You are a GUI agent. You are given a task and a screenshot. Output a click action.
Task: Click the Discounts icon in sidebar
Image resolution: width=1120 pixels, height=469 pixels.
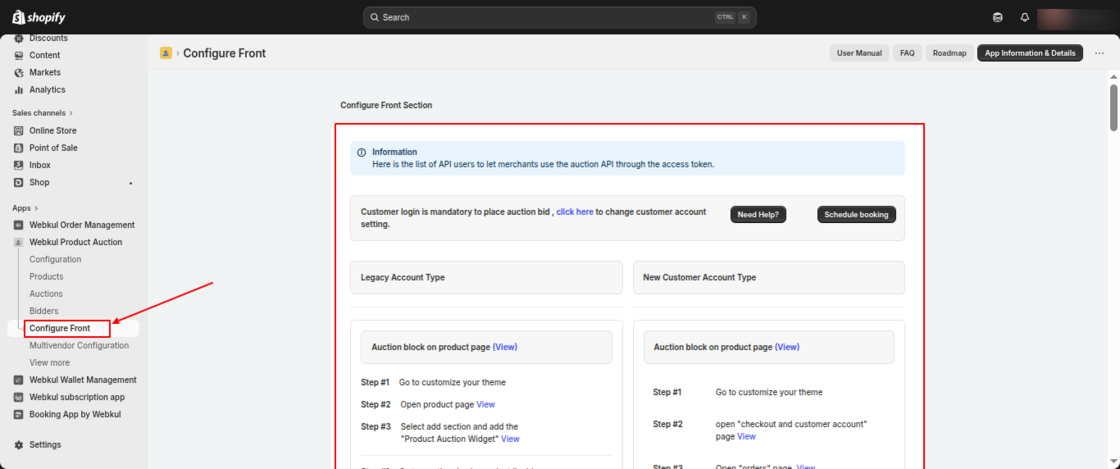19,39
